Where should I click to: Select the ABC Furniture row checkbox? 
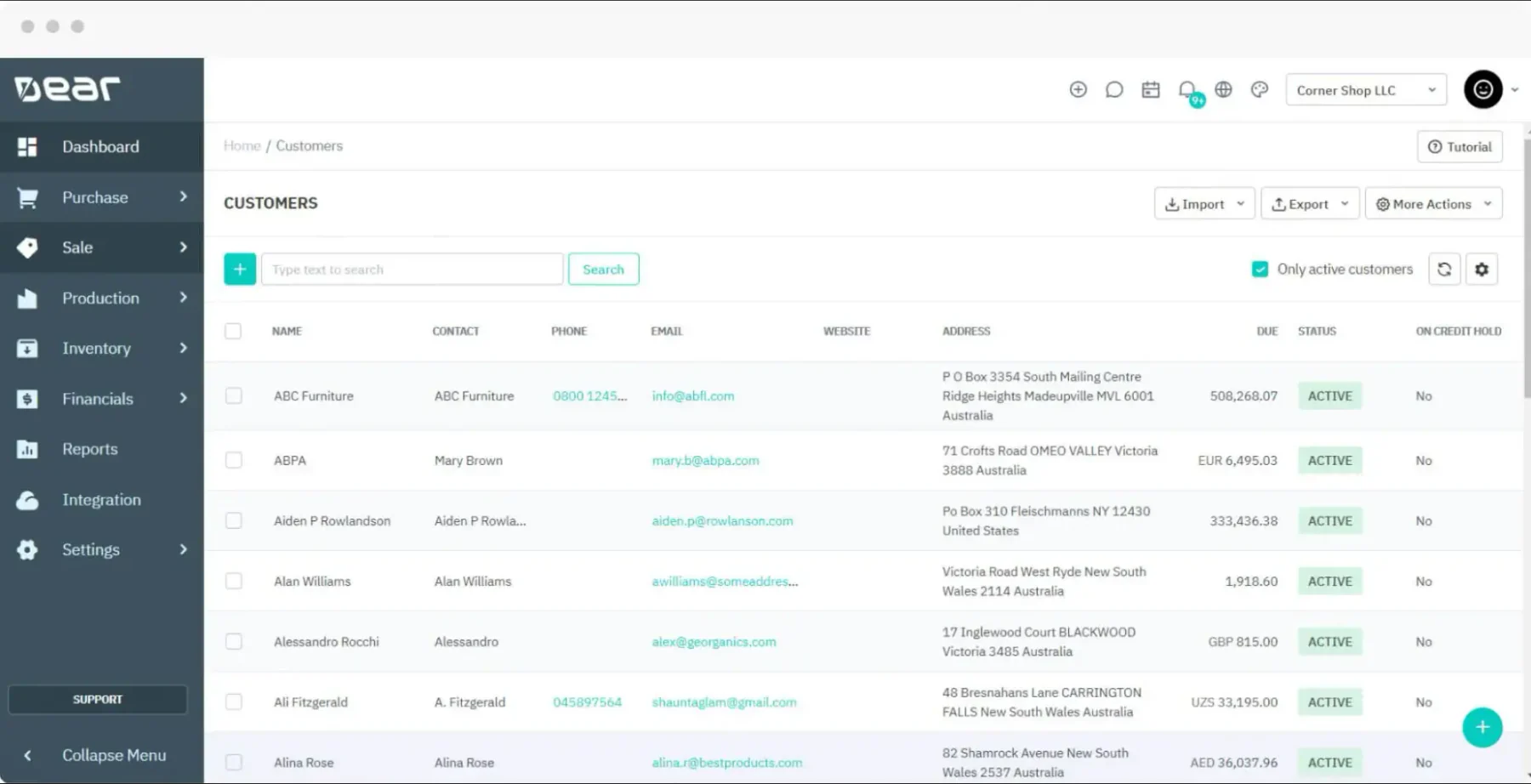[x=234, y=396]
